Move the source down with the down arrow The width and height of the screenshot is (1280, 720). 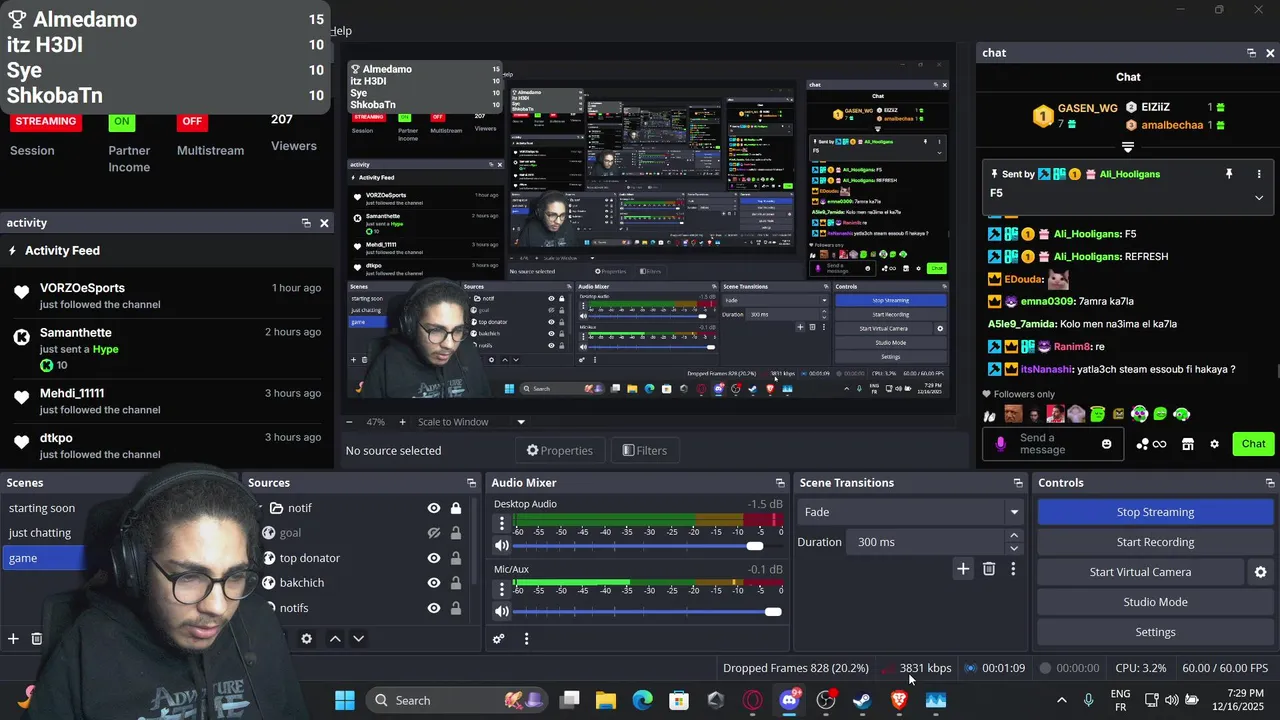click(x=358, y=638)
